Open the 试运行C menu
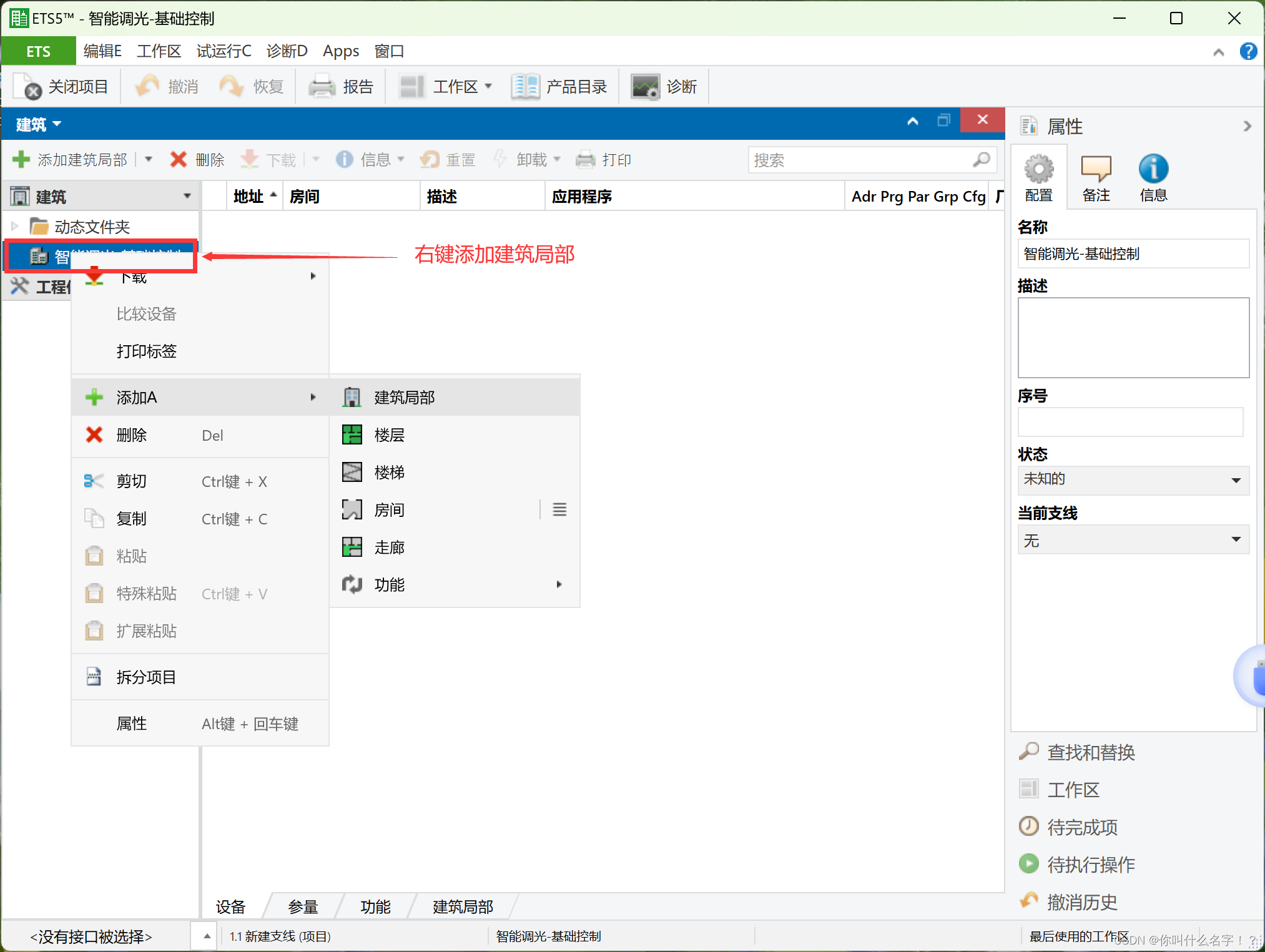This screenshot has height=952, width=1265. pyautogui.click(x=224, y=51)
